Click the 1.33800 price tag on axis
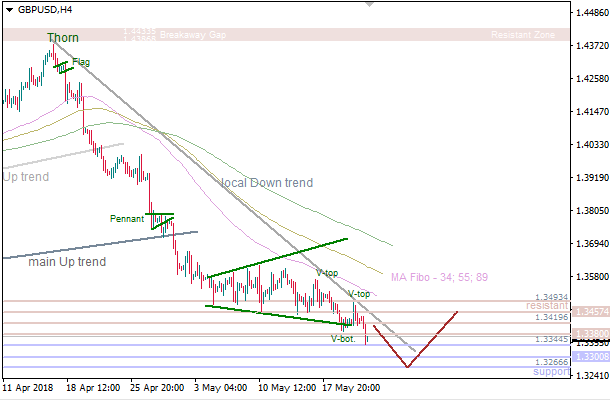 coord(582,334)
